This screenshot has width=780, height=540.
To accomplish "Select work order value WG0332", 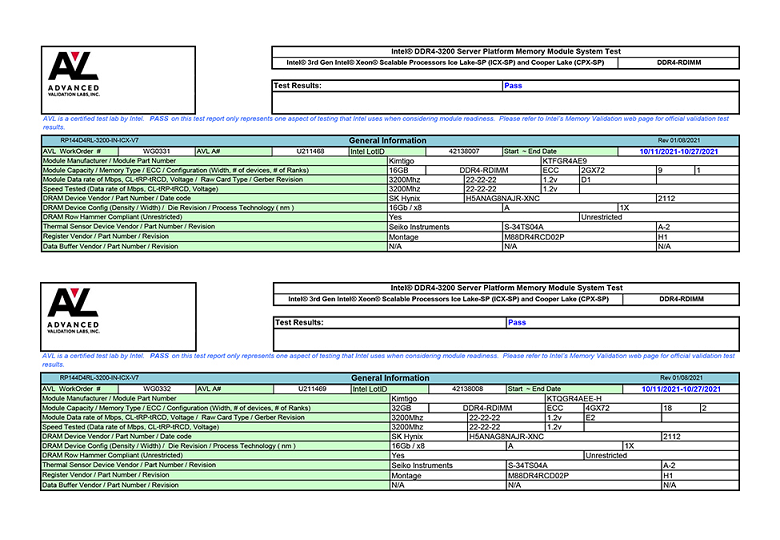I will tap(157, 389).
